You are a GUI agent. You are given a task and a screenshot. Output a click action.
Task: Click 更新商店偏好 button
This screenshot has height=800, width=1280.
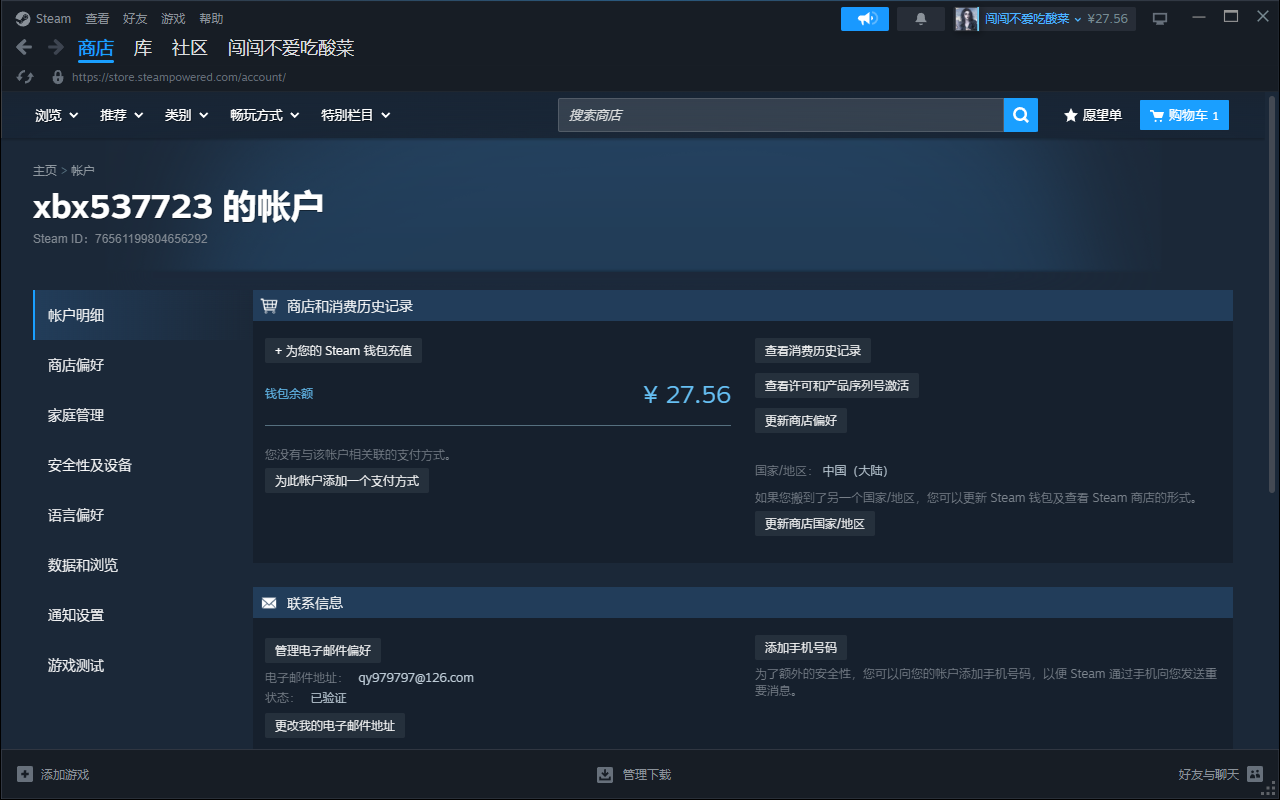click(x=801, y=421)
